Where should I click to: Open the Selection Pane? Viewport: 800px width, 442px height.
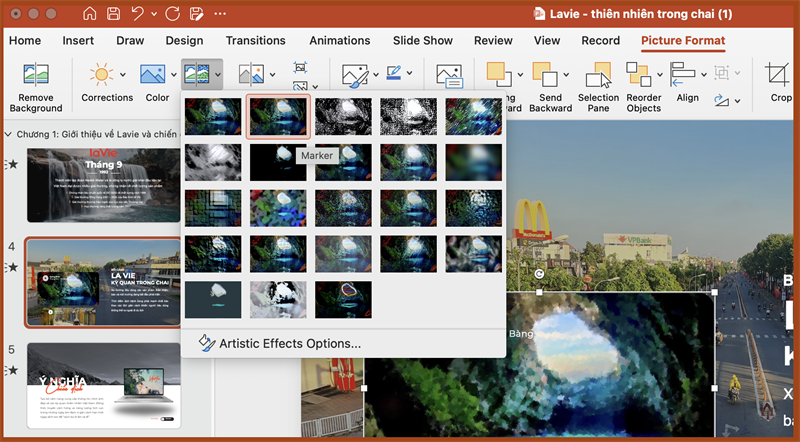[598, 76]
